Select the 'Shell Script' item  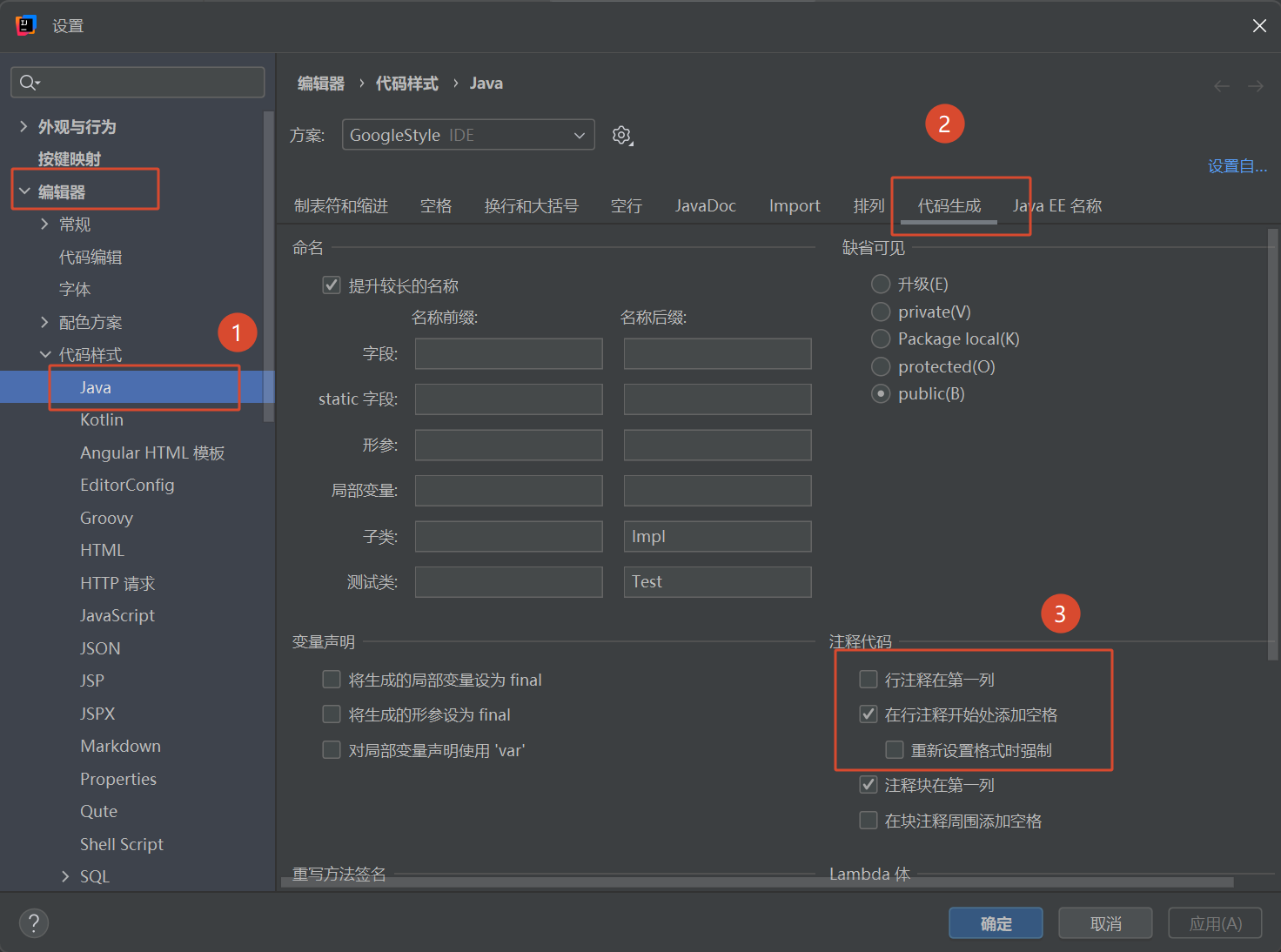(x=122, y=844)
